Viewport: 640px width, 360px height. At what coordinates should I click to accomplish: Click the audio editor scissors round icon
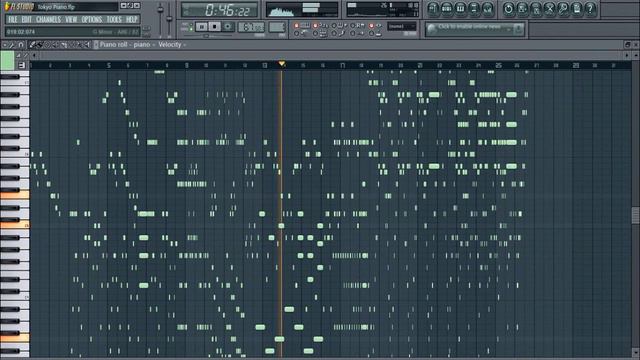click(x=549, y=9)
